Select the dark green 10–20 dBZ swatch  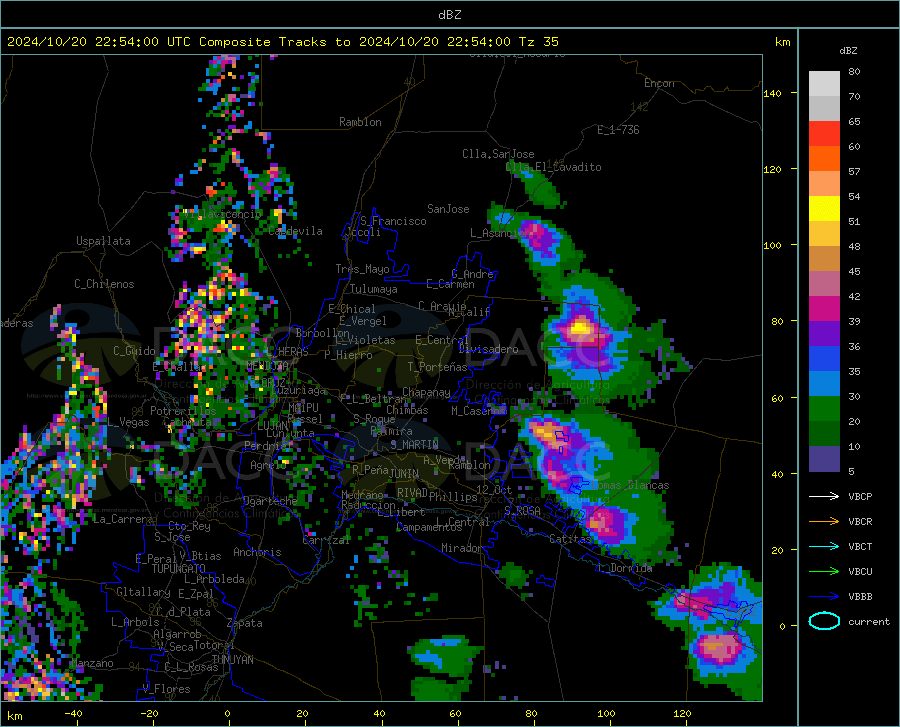point(824,434)
